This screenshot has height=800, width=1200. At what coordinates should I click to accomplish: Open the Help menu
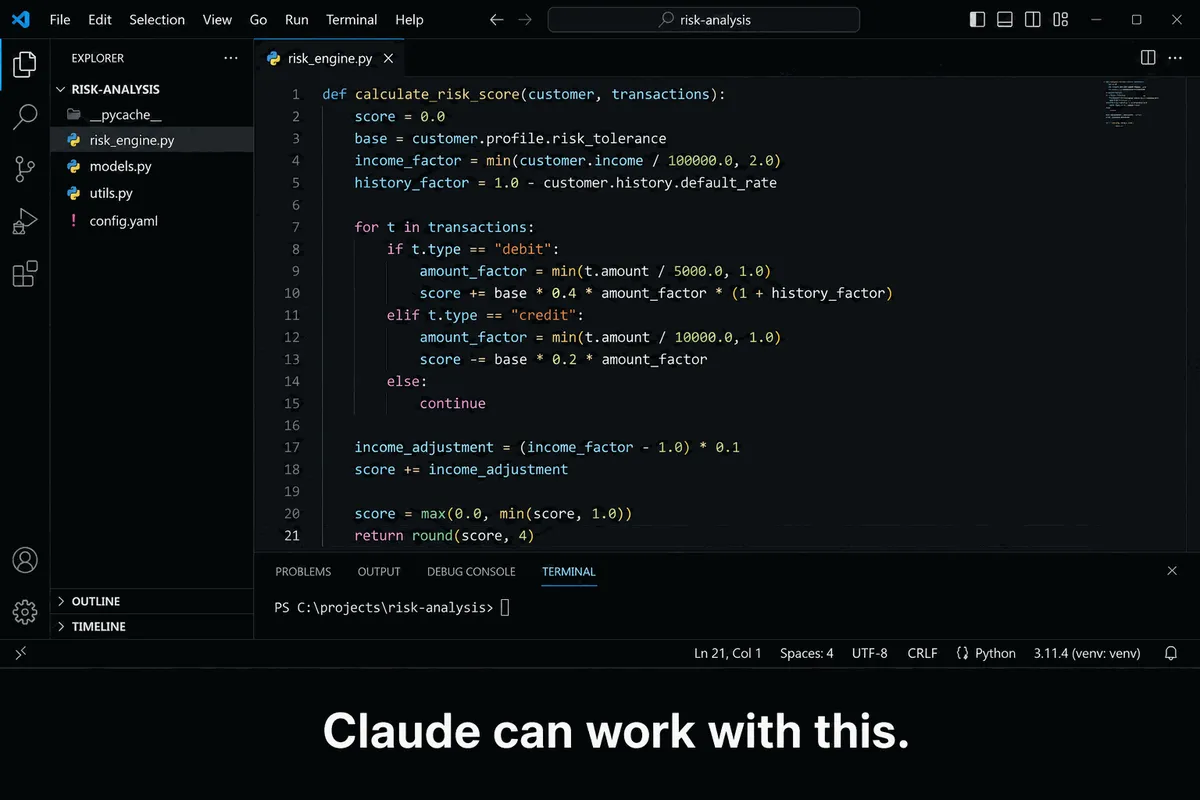409,20
